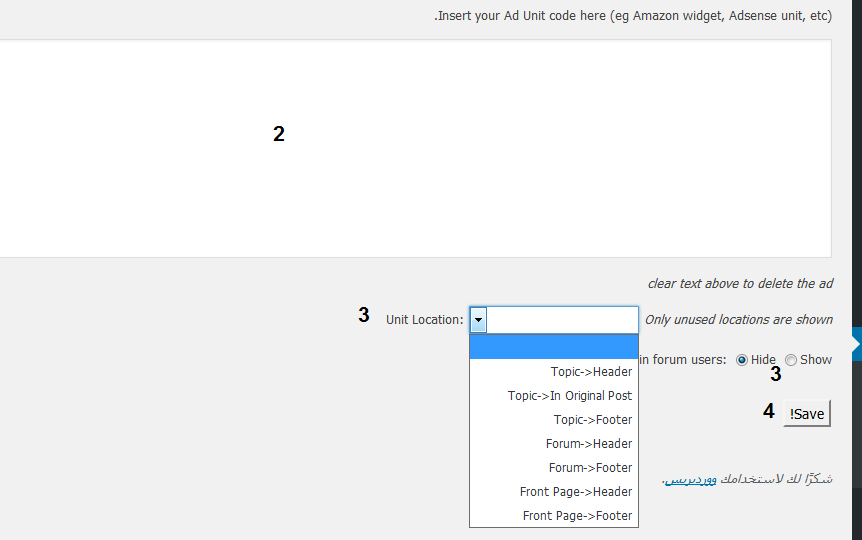This screenshot has width=862, height=540.
Task: Click the Unit Location combo box field
Action: coord(562,320)
